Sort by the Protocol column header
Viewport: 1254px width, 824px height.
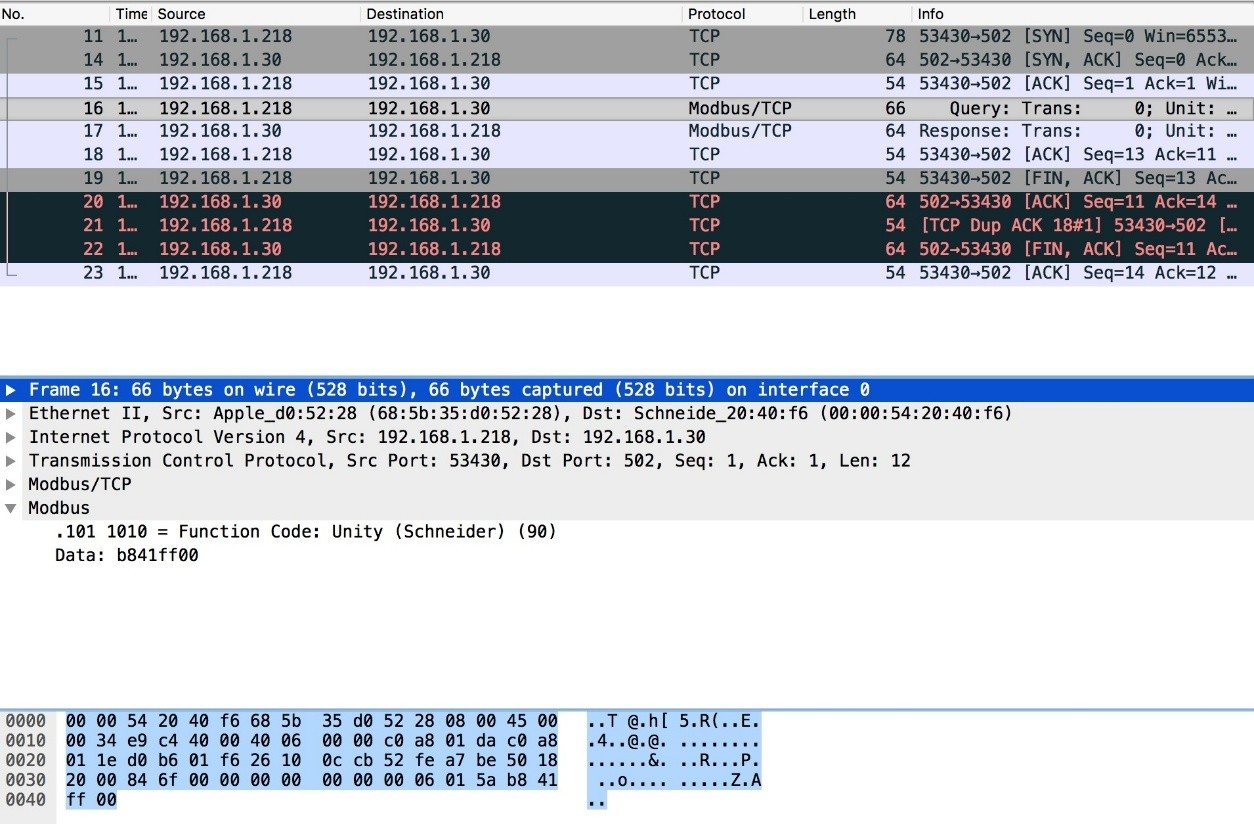(743, 14)
